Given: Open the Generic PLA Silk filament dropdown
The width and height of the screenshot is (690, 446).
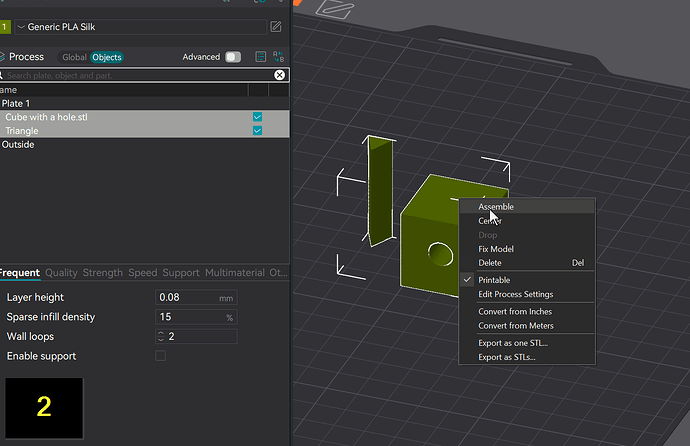Looking at the screenshot, I should click(141, 27).
